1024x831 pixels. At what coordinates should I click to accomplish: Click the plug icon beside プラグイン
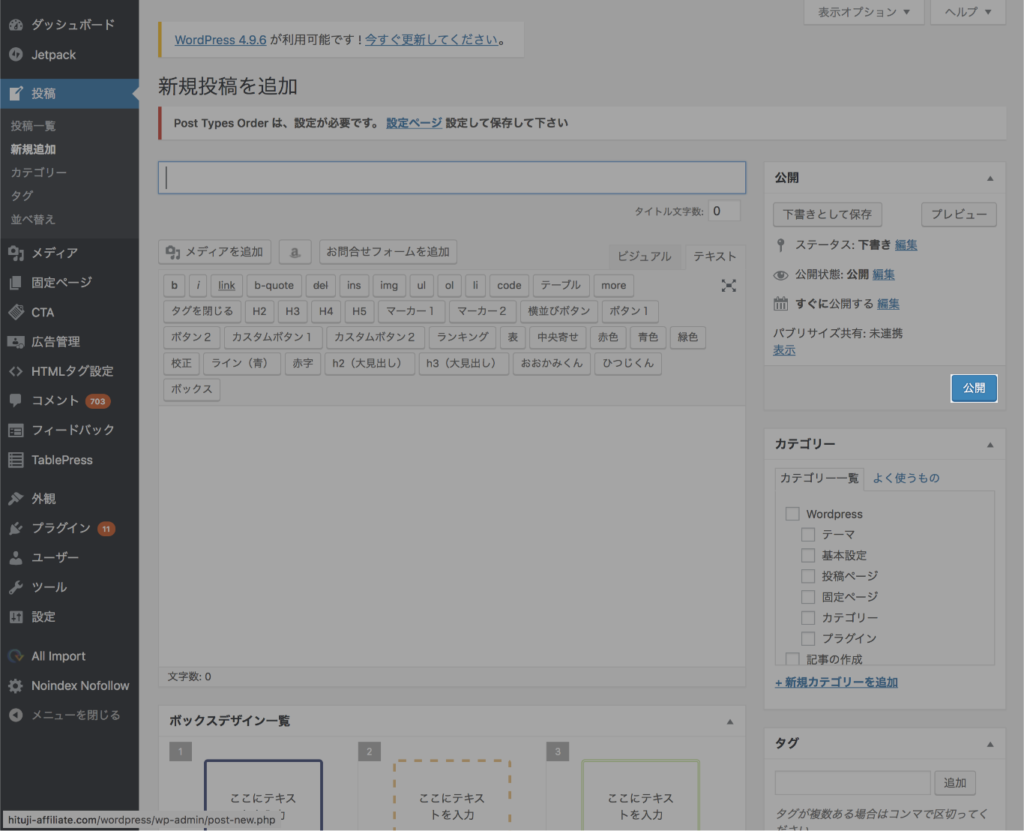(16, 528)
